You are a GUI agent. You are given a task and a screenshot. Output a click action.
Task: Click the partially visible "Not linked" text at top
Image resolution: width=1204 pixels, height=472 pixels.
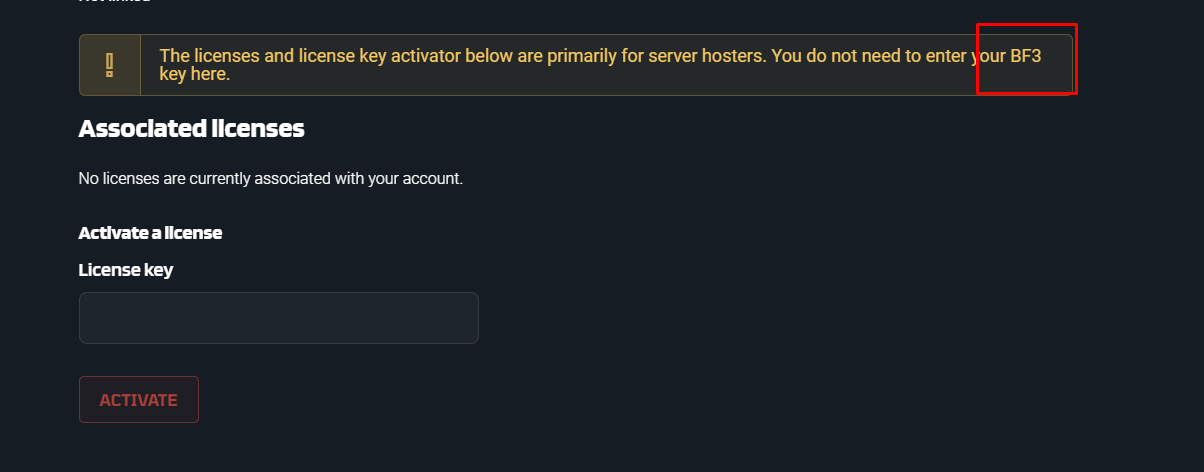[x=114, y=2]
